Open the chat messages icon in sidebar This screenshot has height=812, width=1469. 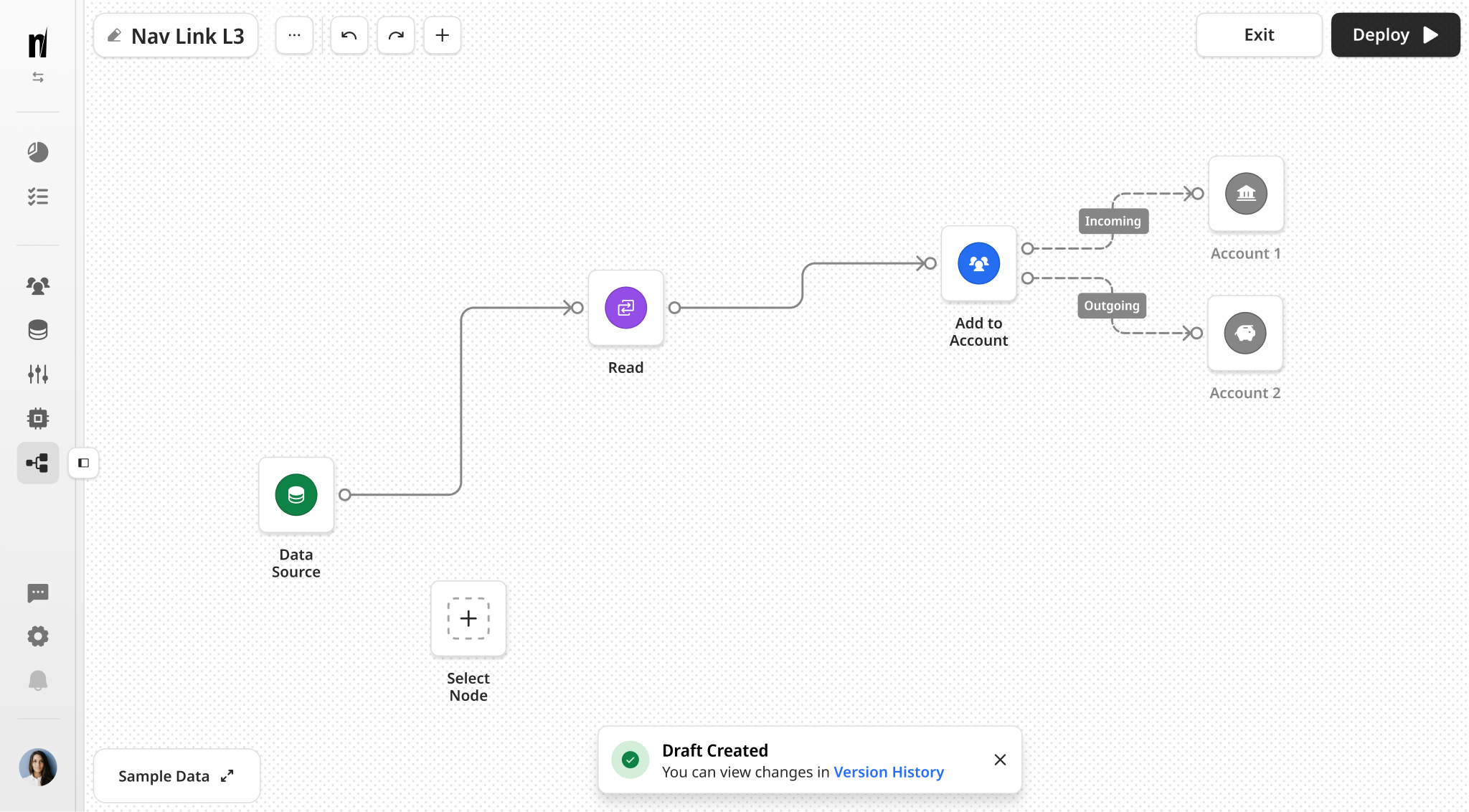pyautogui.click(x=38, y=593)
